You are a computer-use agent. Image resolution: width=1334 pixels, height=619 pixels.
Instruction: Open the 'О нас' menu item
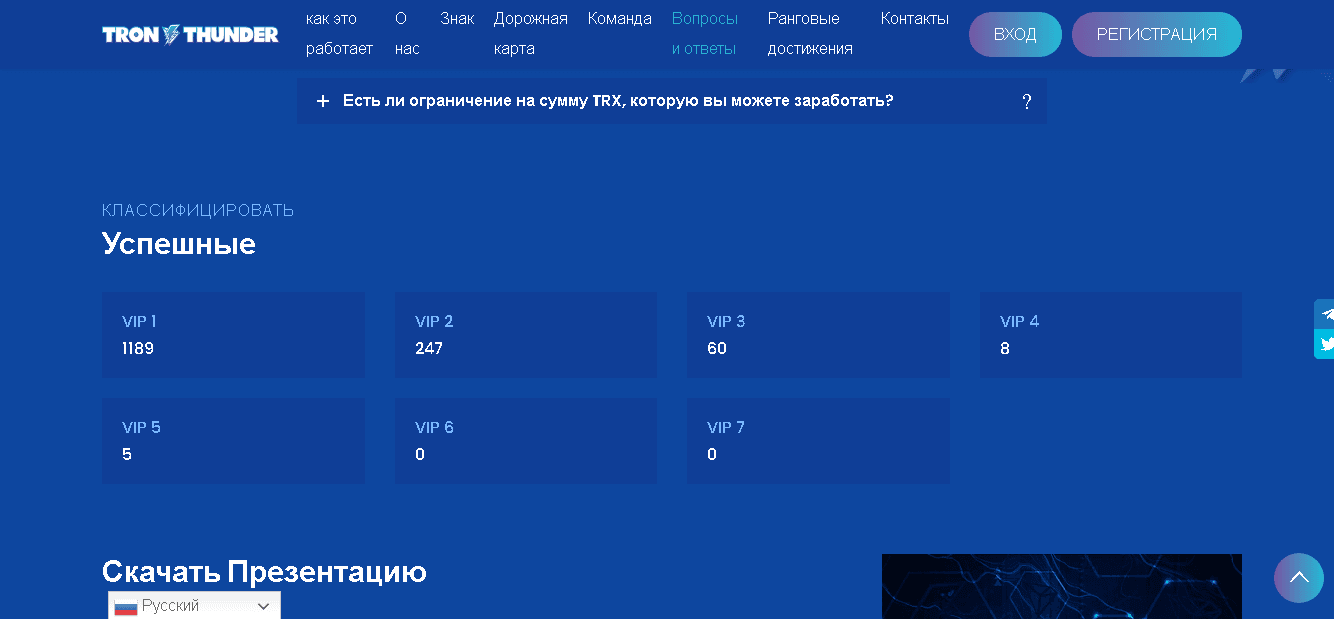pyautogui.click(x=407, y=34)
